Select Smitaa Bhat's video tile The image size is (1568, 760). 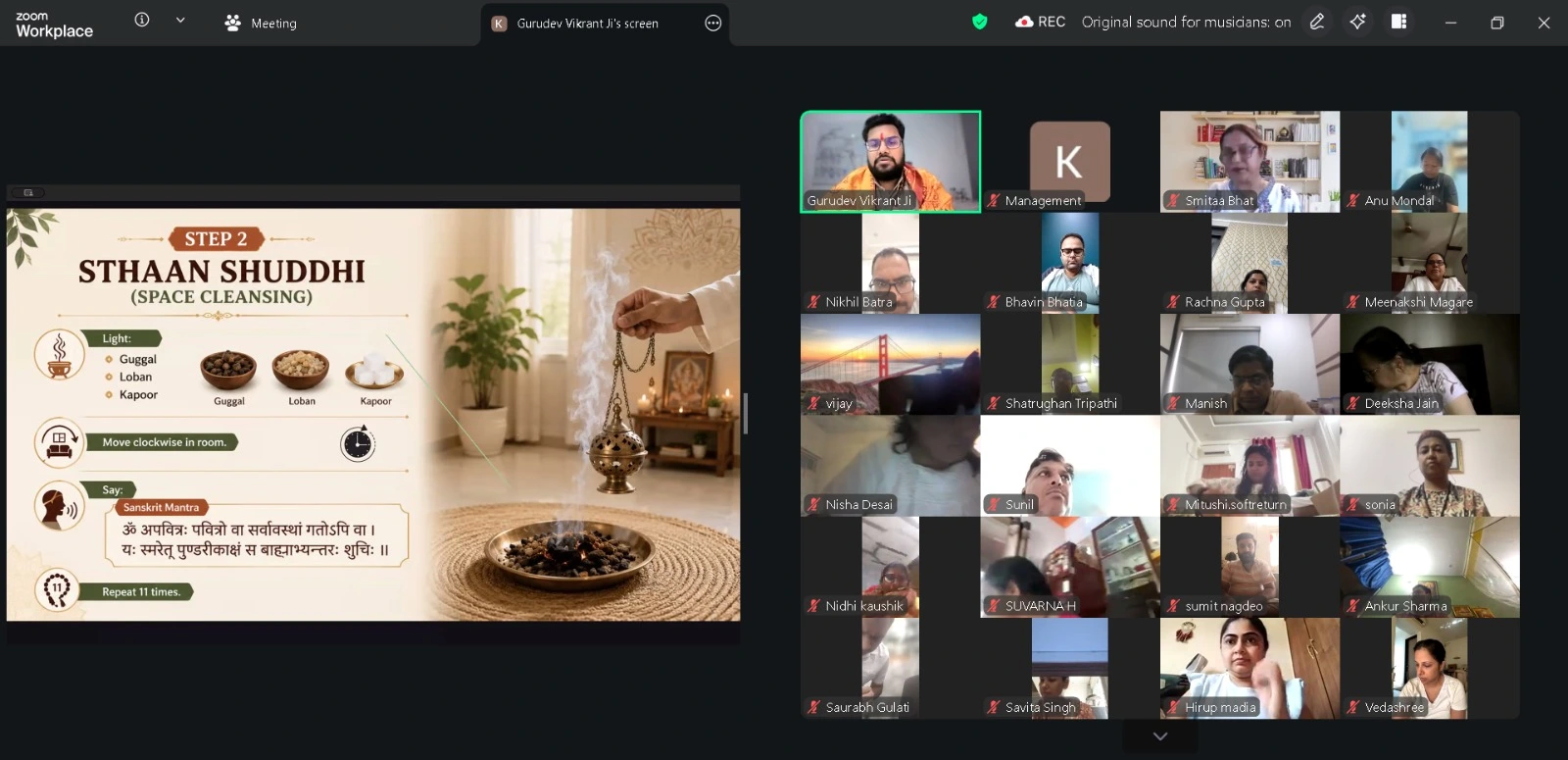(x=1249, y=161)
